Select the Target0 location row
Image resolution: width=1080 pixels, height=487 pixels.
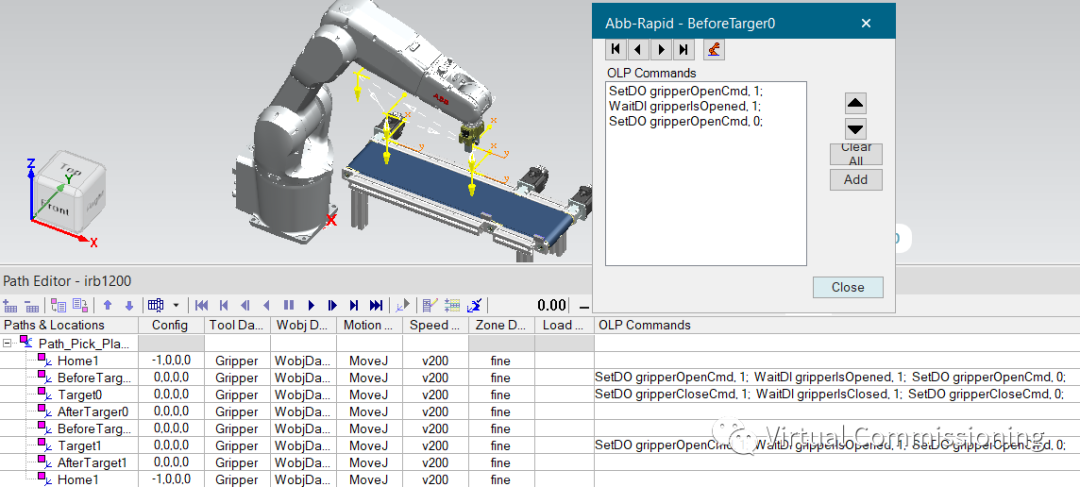[x=80, y=395]
